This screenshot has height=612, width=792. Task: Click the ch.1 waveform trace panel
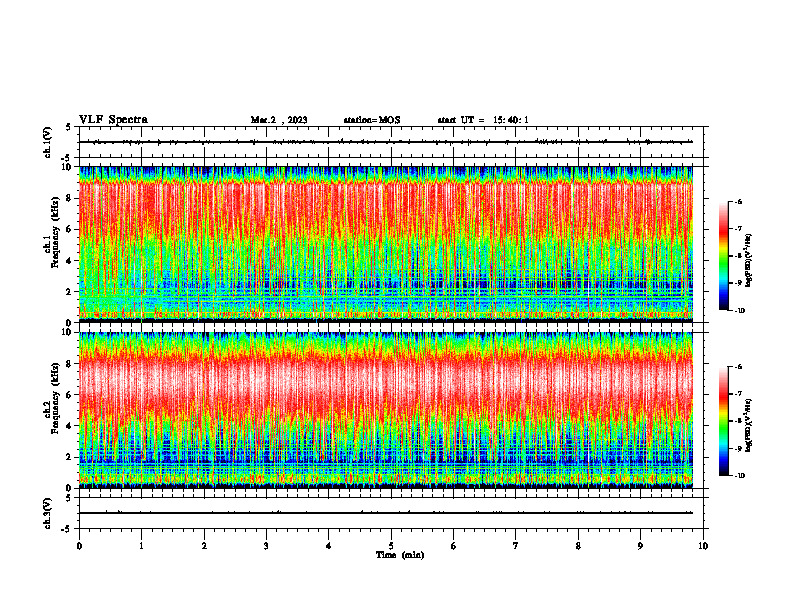[393, 142]
